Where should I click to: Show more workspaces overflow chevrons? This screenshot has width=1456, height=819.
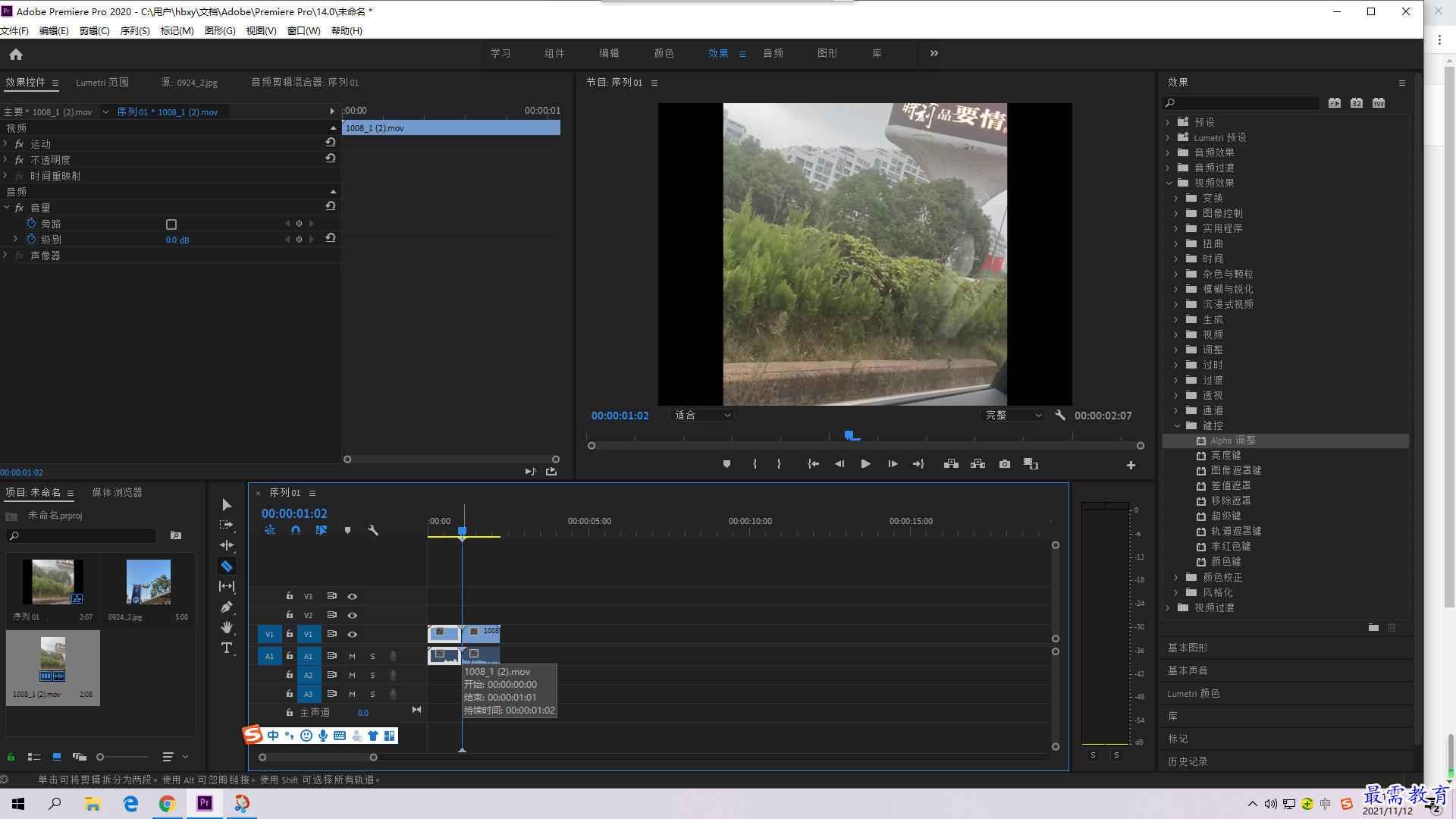click(934, 54)
